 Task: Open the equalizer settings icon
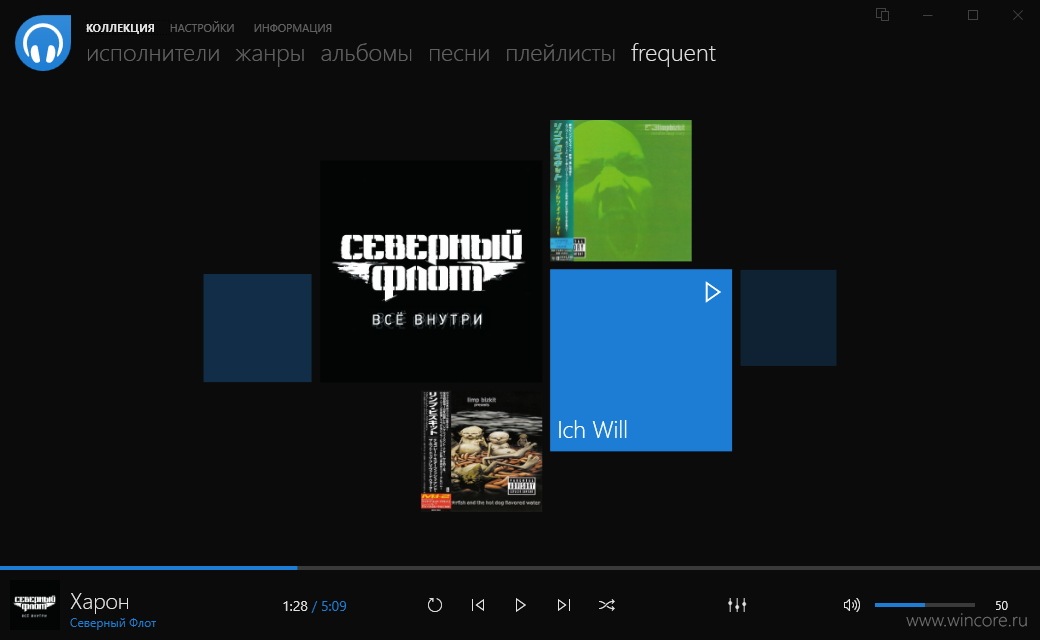coord(737,605)
